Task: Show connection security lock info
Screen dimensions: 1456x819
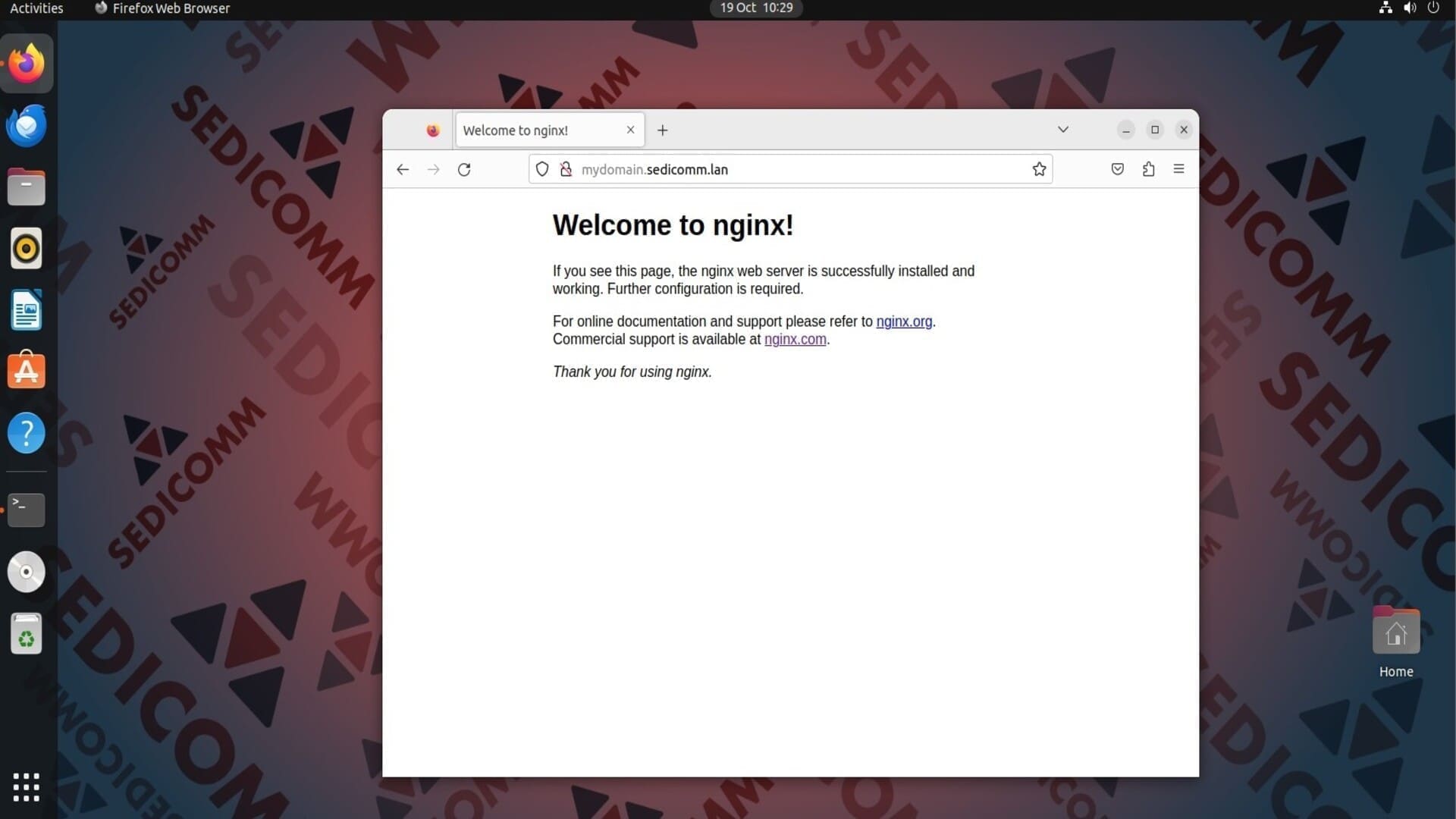Action: [x=566, y=169]
